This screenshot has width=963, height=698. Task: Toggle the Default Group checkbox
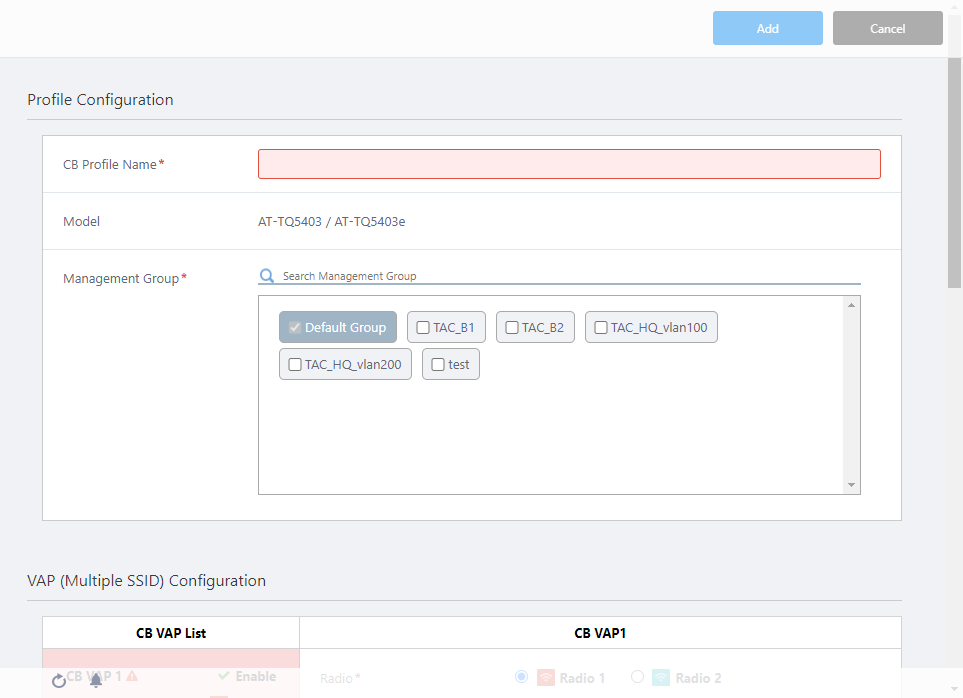click(x=295, y=327)
